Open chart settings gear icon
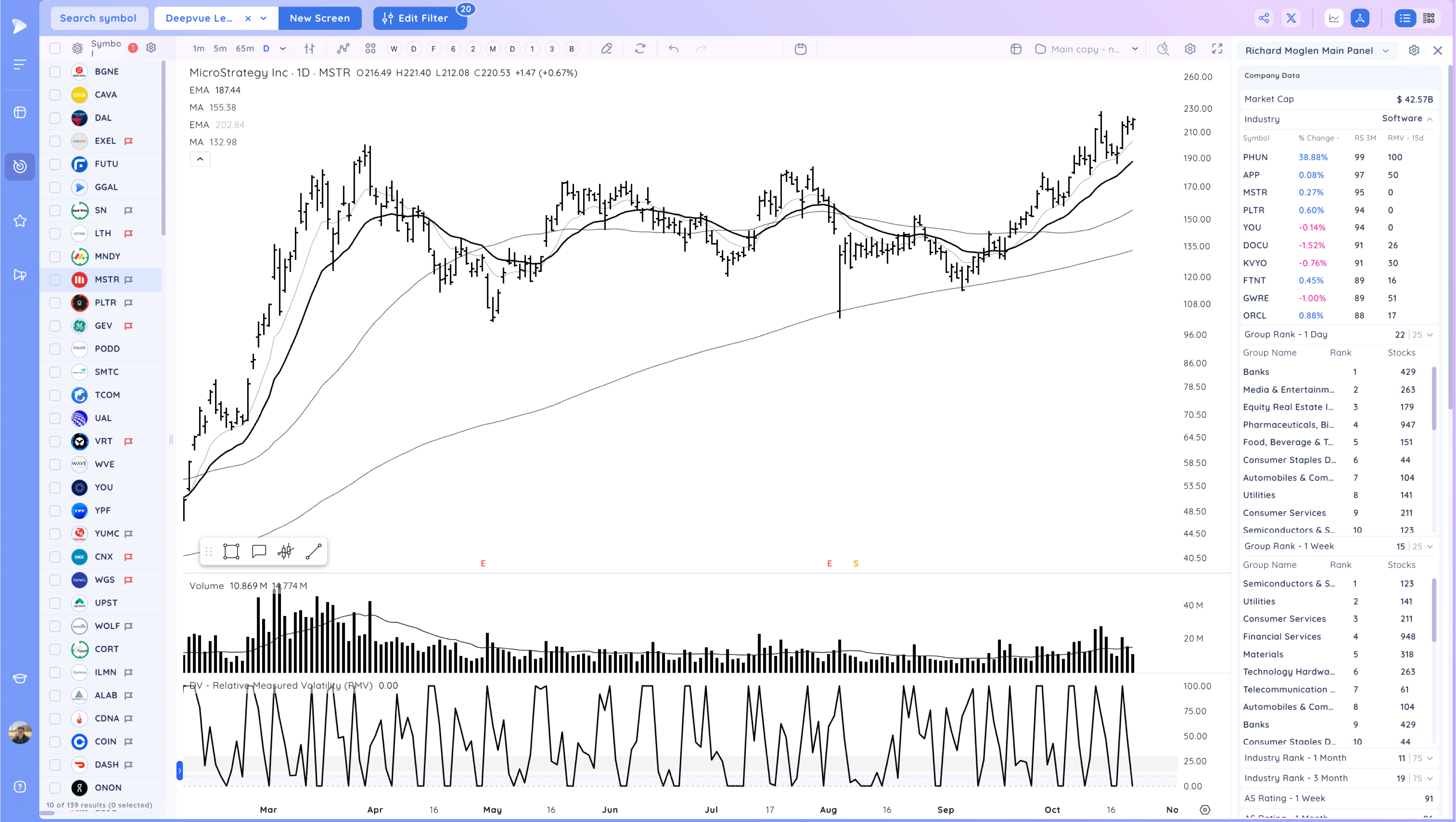The image size is (1456, 822). coord(1190,49)
